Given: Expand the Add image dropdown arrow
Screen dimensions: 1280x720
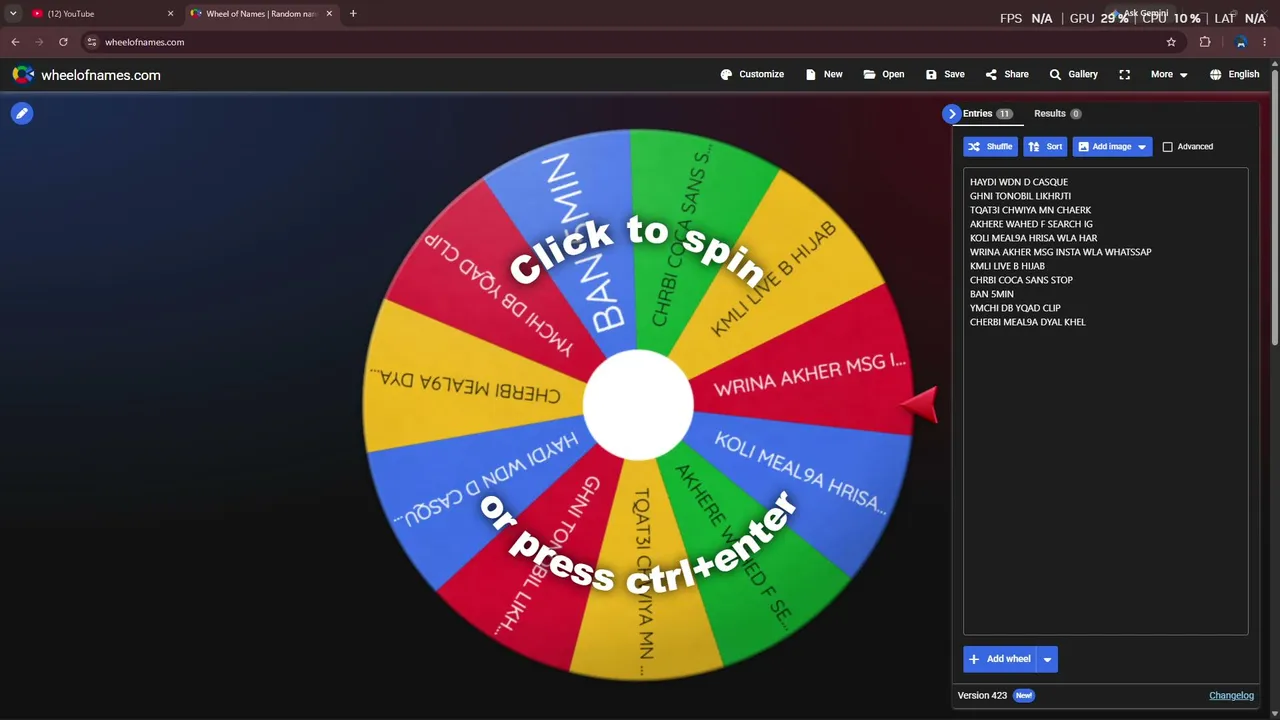Looking at the screenshot, I should tap(1142, 147).
